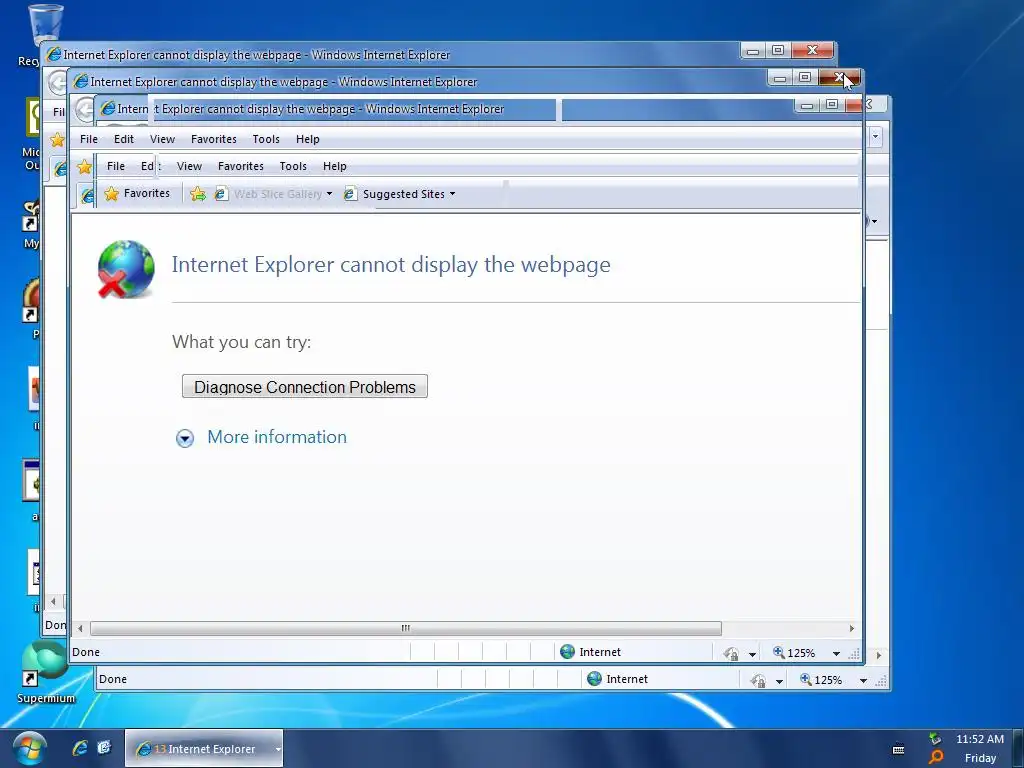Open the Web Slice Gallery dropdown arrow
Screen dimensions: 1024x768
(329, 194)
